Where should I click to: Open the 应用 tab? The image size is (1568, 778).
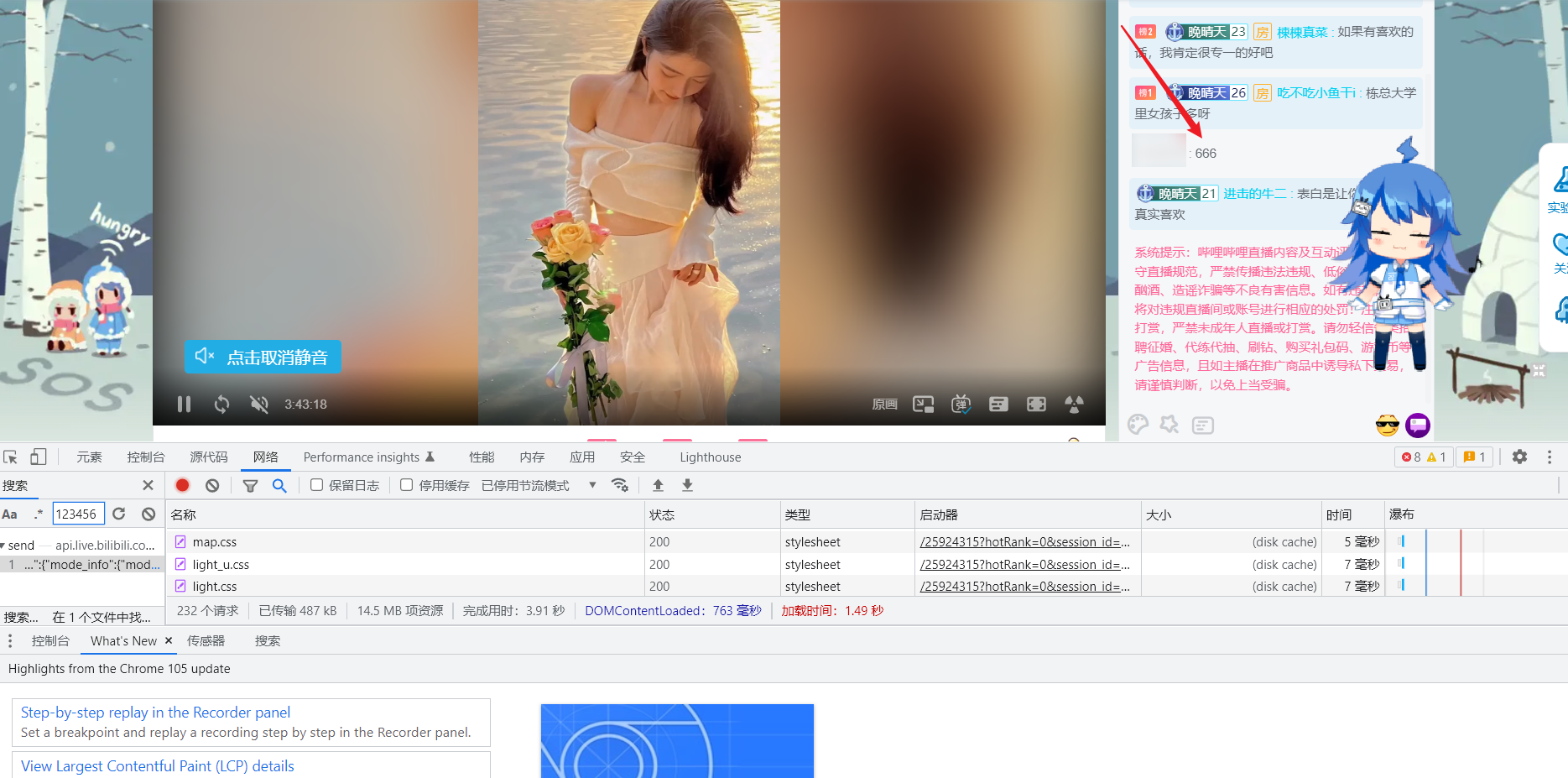tap(582, 457)
